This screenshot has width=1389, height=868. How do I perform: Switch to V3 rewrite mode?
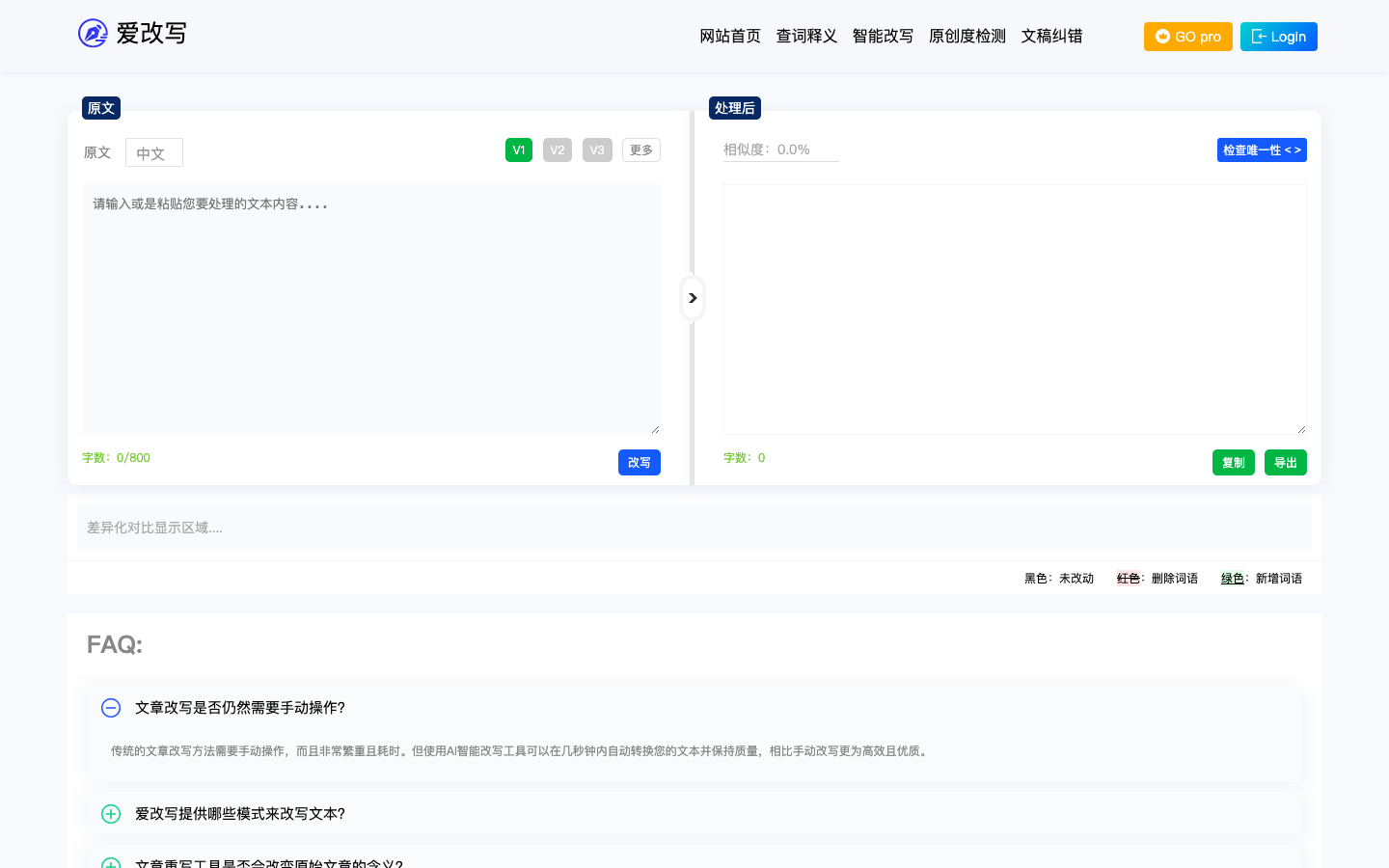pyautogui.click(x=597, y=150)
